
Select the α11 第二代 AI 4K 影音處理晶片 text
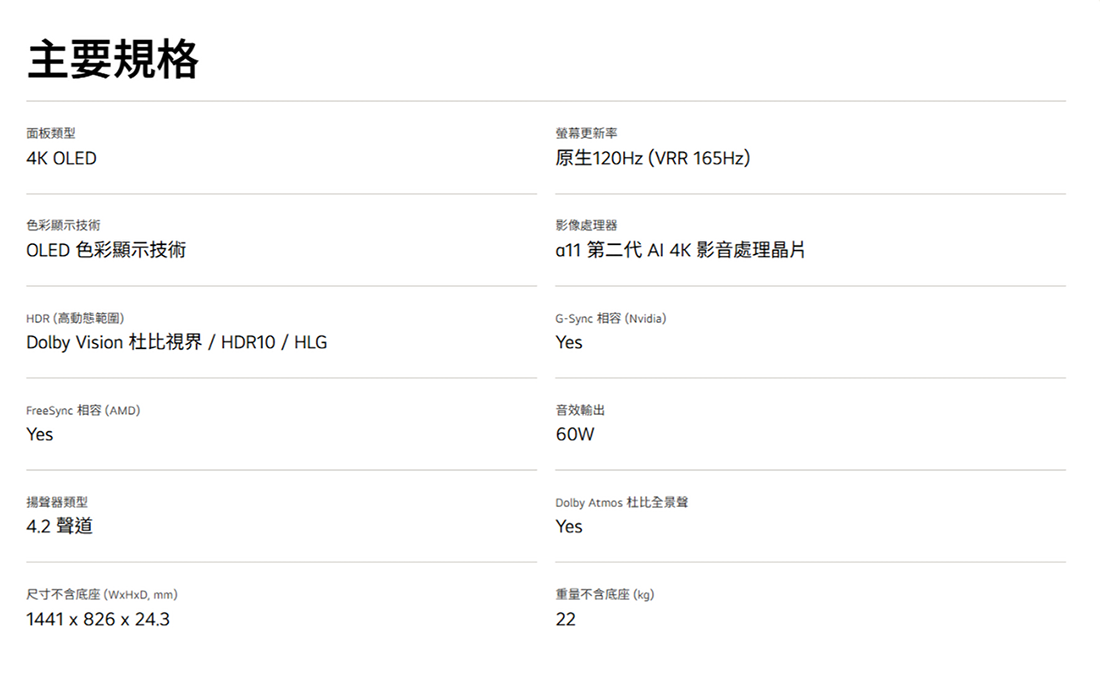pos(680,250)
